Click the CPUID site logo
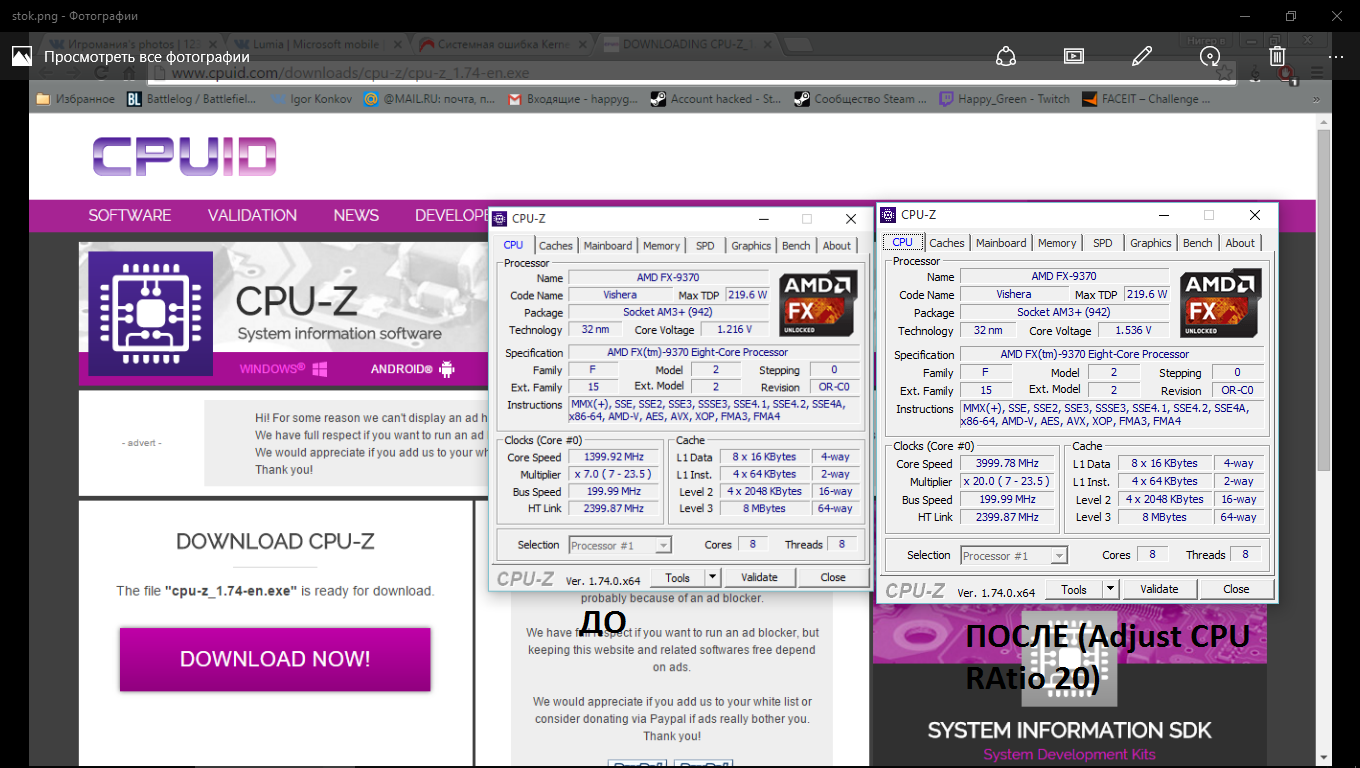Viewport: 1360px width, 768px height. [x=184, y=157]
